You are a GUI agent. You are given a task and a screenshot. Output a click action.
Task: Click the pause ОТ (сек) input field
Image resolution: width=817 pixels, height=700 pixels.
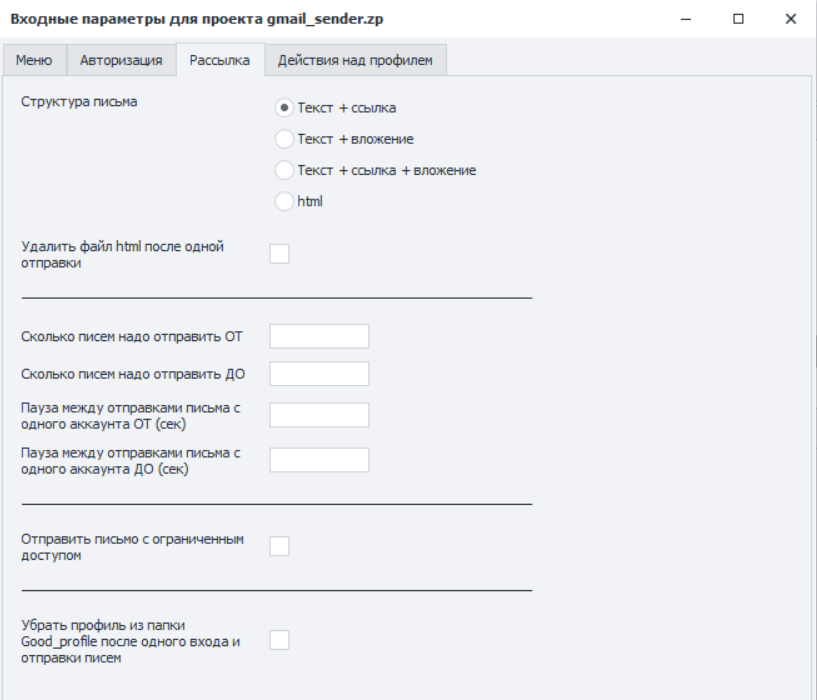coord(319,415)
